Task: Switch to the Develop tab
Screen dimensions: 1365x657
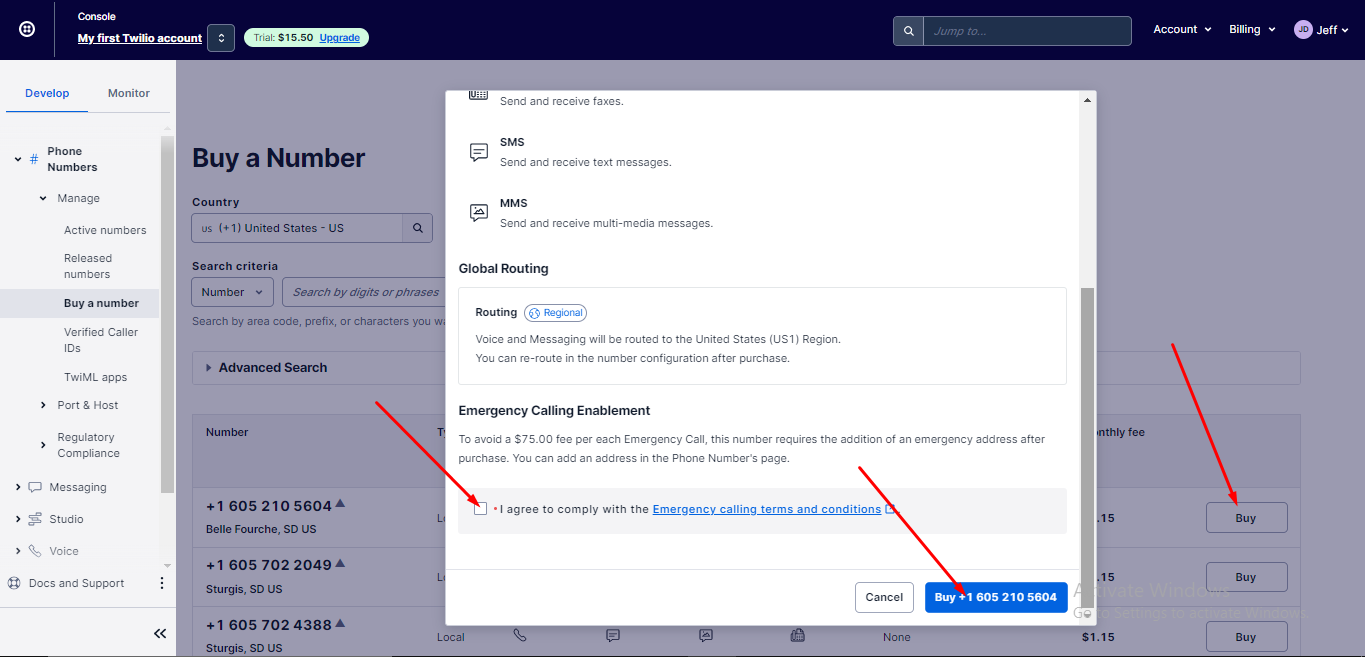Action: 47,93
